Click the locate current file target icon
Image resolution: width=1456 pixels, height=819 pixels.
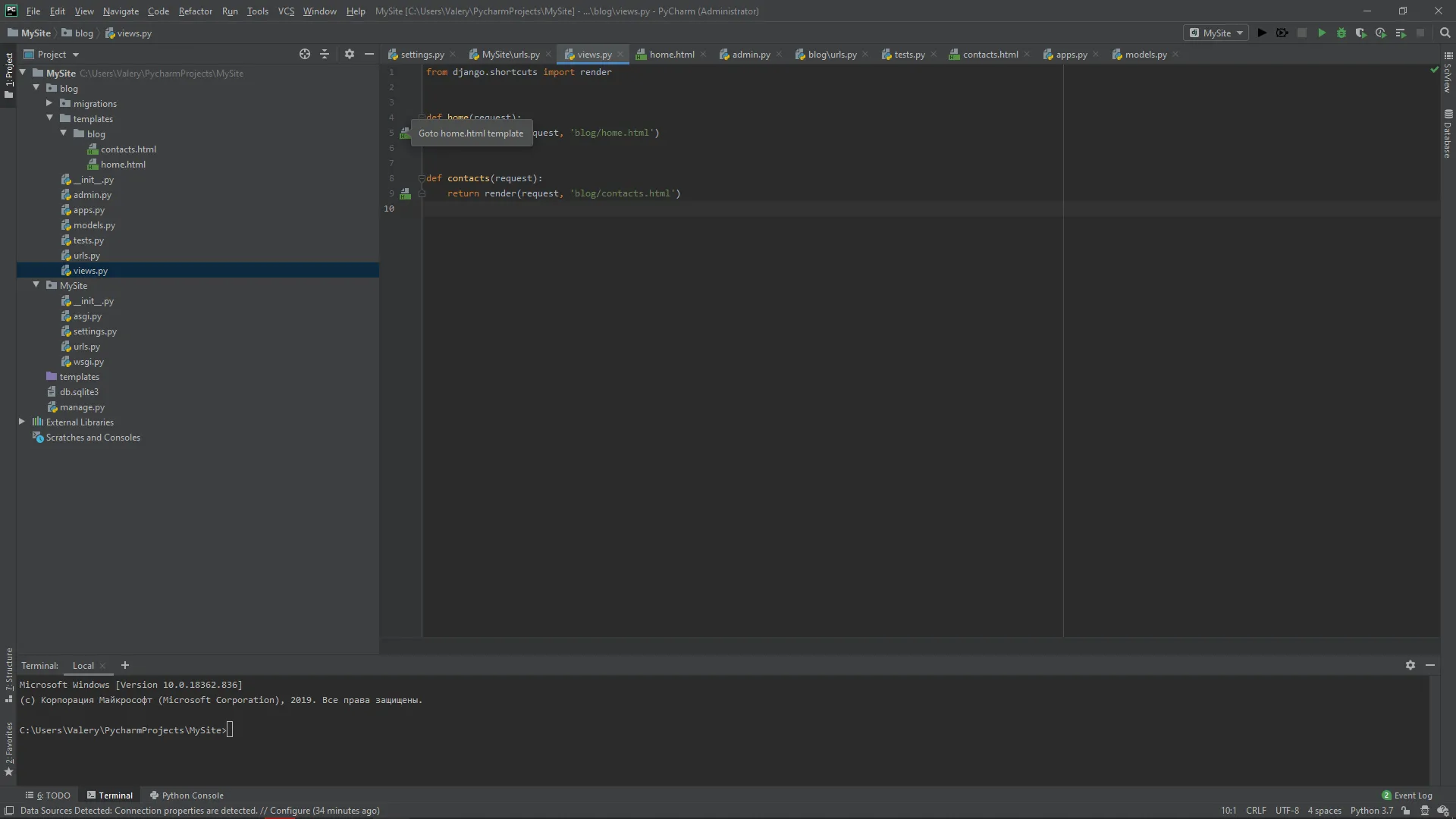[x=304, y=54]
